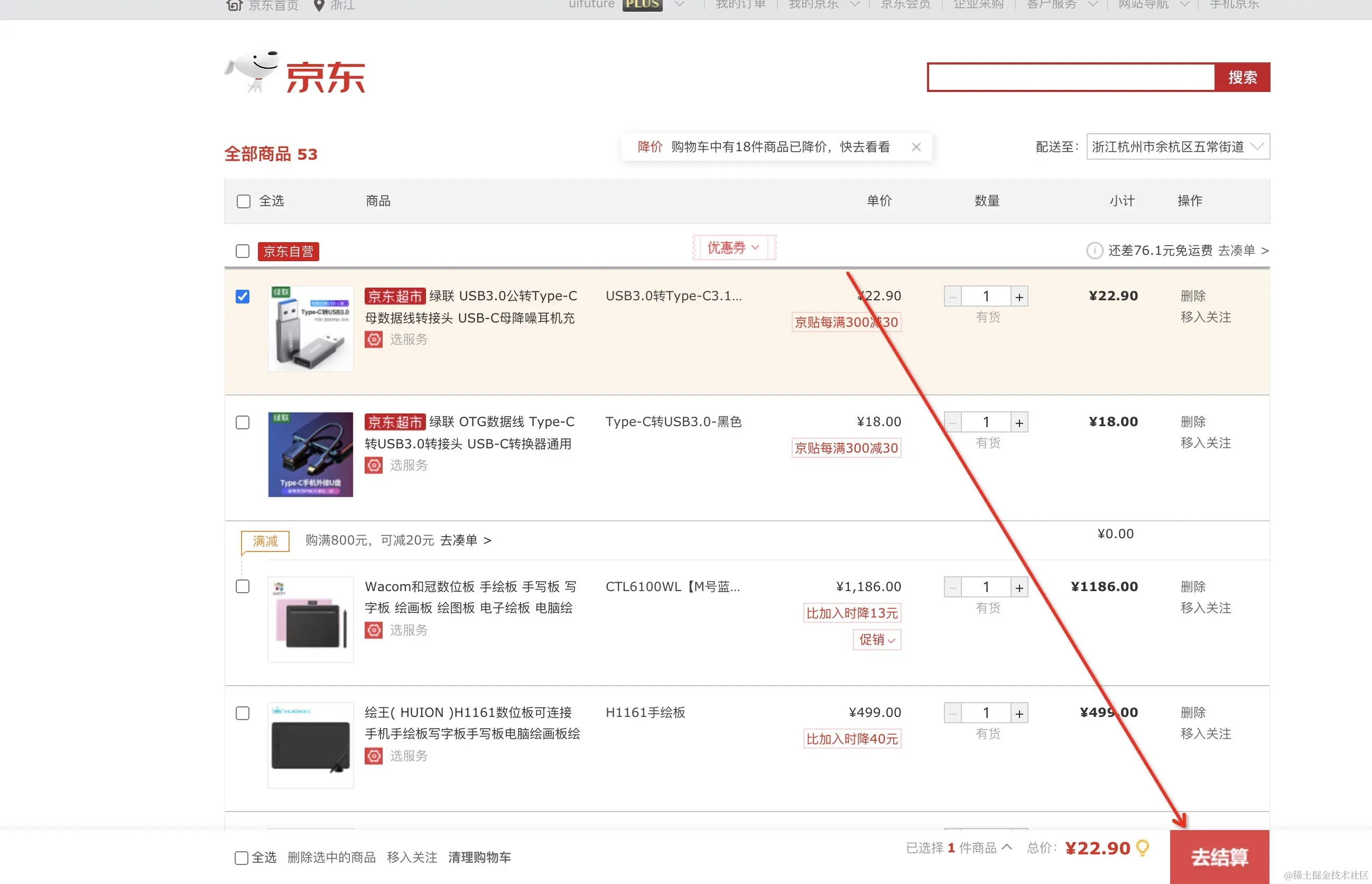Tick the 全选 checkbox in the header row
The height and width of the screenshot is (884, 1372).
pyautogui.click(x=243, y=201)
